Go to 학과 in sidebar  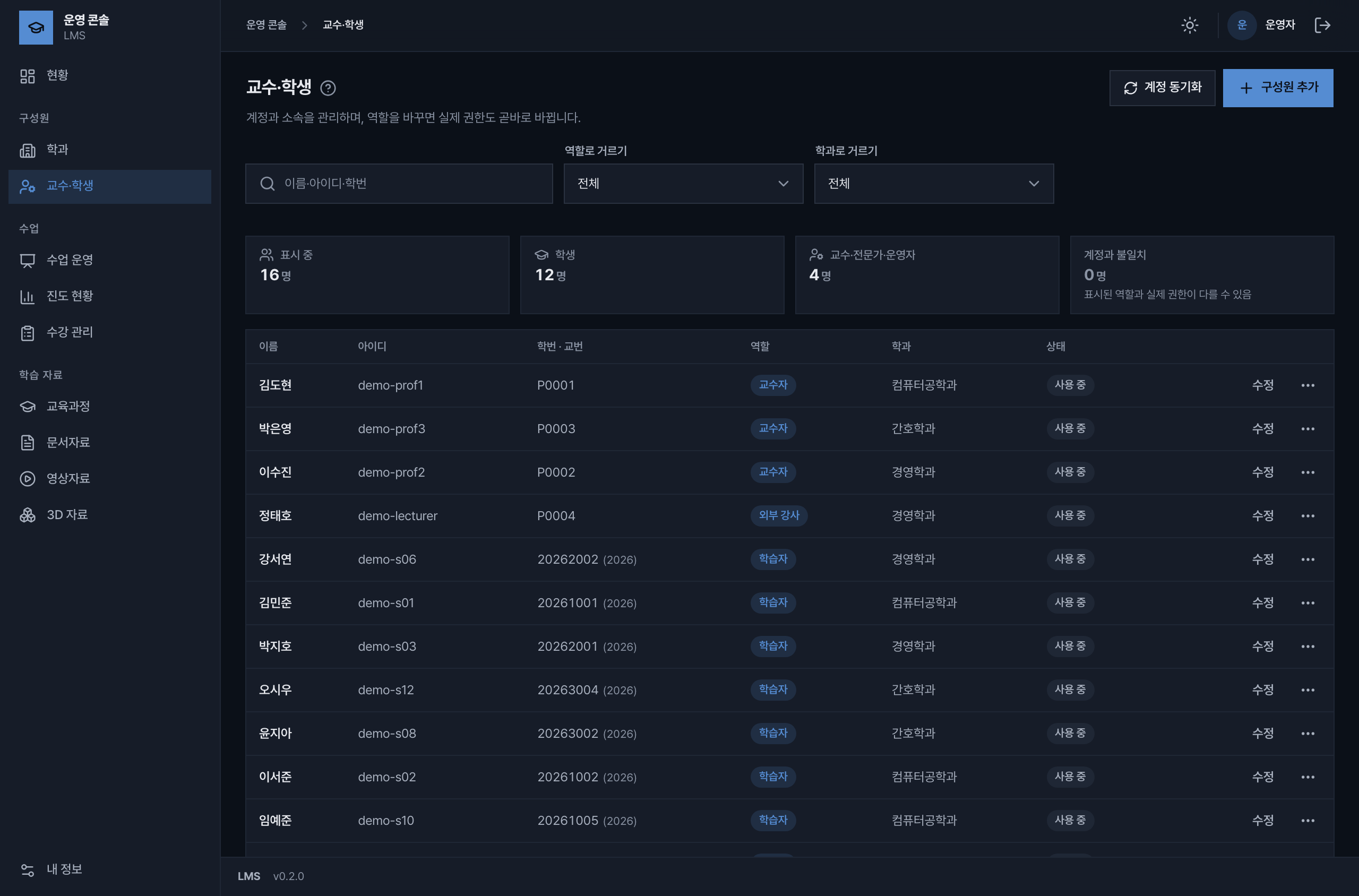coord(110,150)
